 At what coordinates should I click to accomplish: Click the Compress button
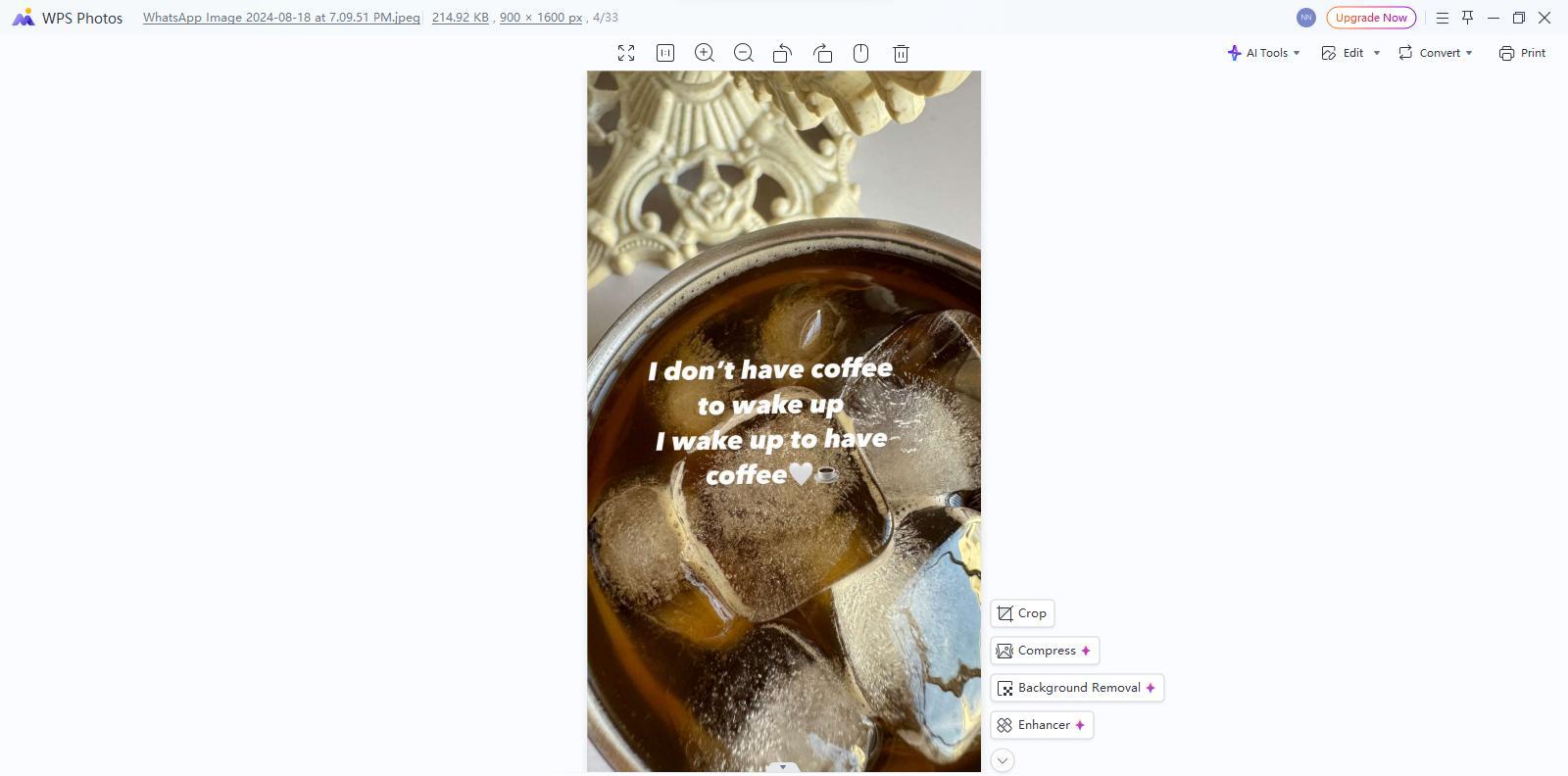[x=1045, y=651]
